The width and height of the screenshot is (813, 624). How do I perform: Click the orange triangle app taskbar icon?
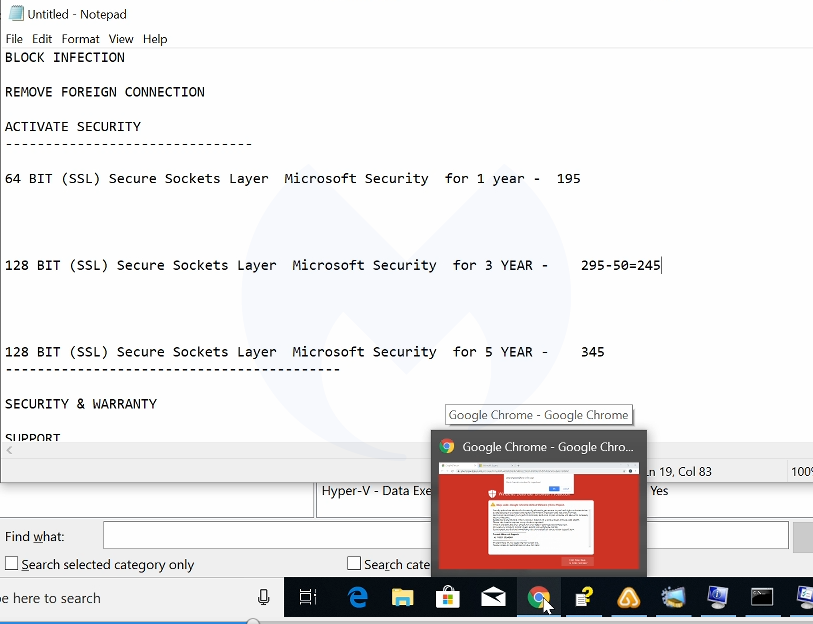coord(628,598)
